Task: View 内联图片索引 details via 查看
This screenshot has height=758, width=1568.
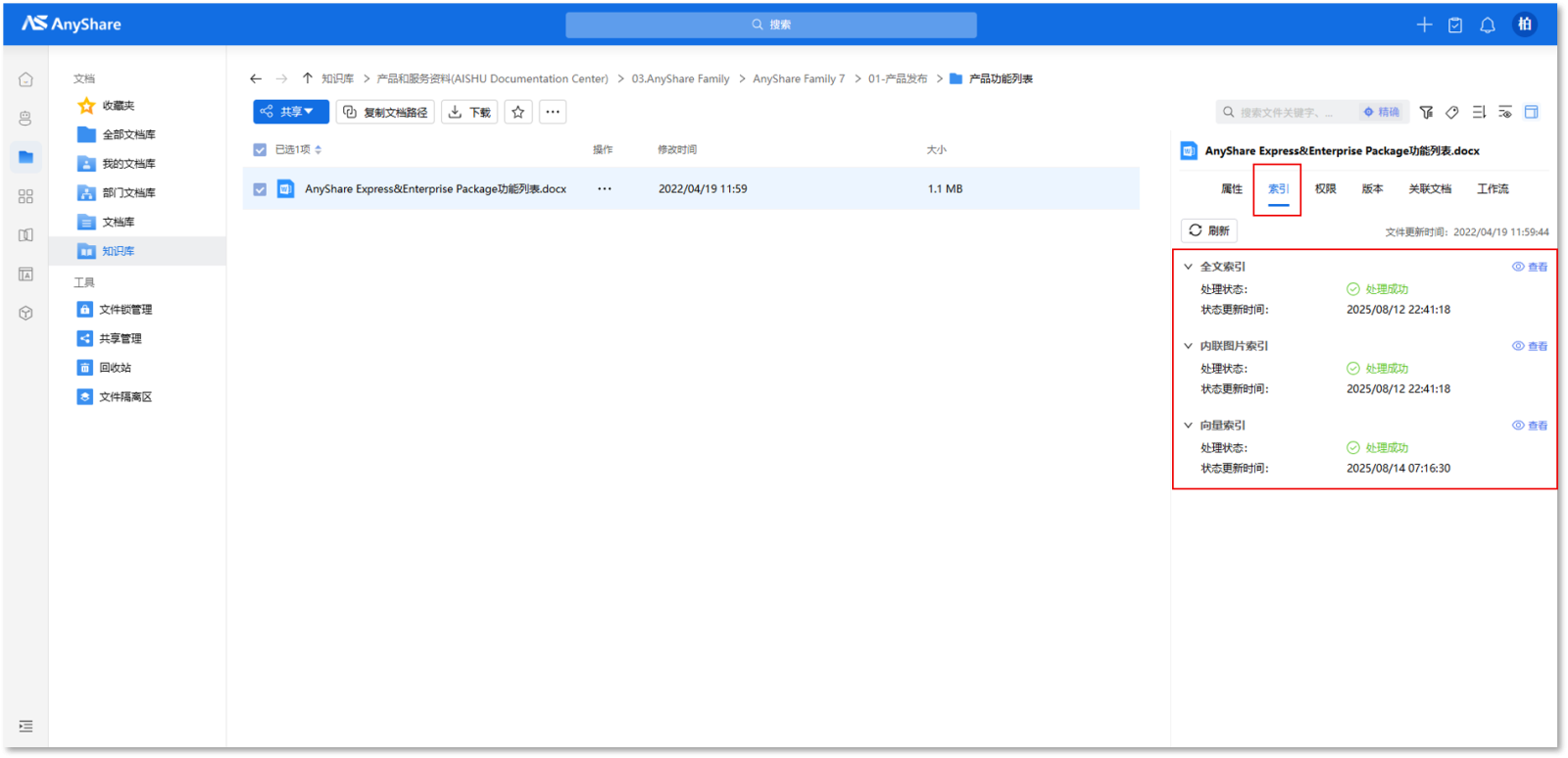Action: 1530,346
